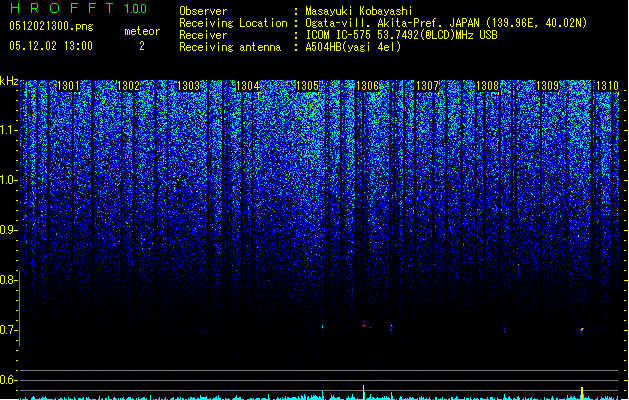Click the 1305 time marker
Image resolution: width=629 pixels, height=400 pixels.
click(x=307, y=86)
